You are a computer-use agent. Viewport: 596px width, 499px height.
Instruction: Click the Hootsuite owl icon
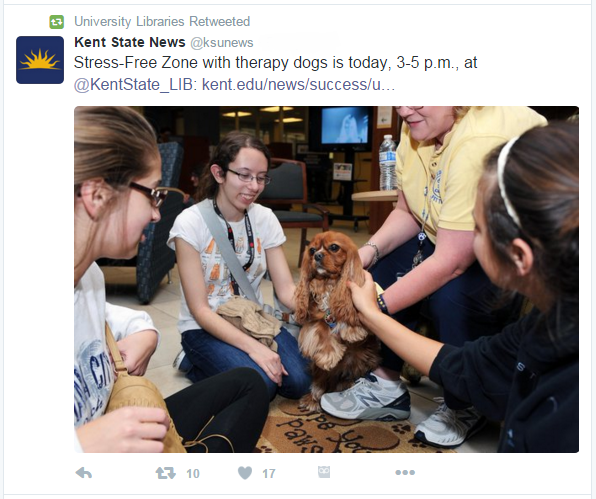(324, 472)
